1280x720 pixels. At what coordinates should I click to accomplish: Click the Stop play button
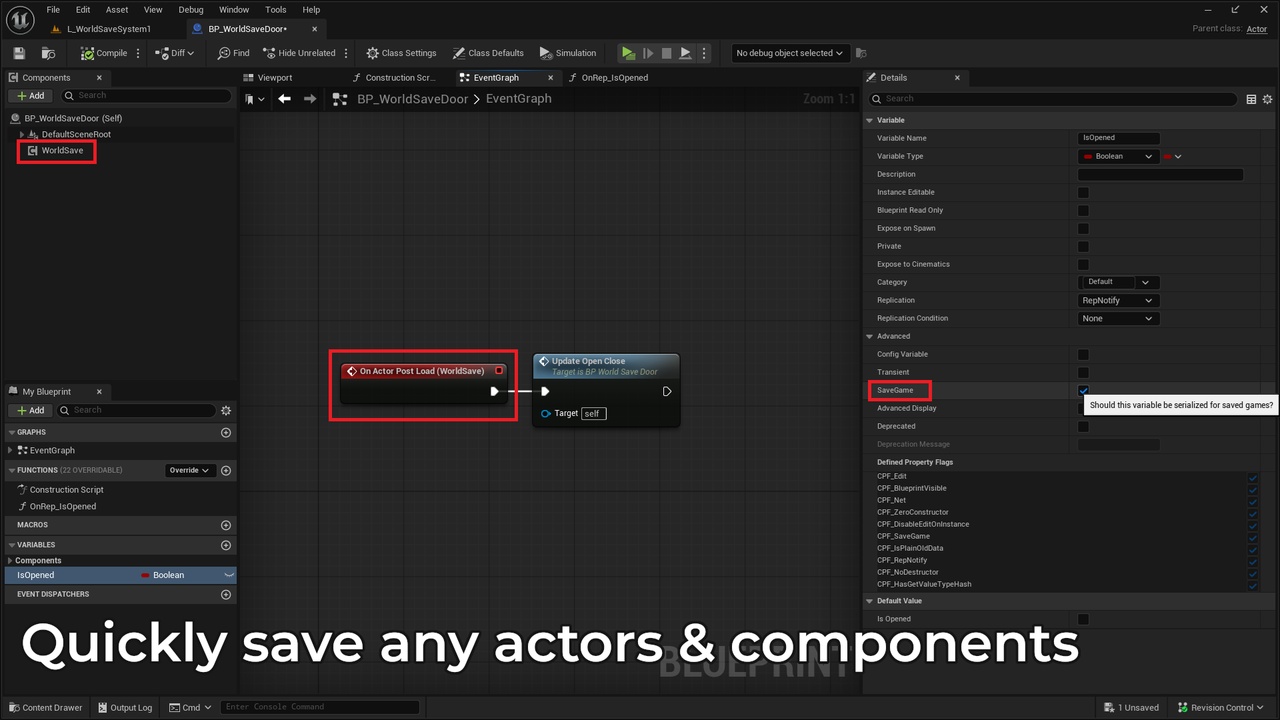(666, 53)
